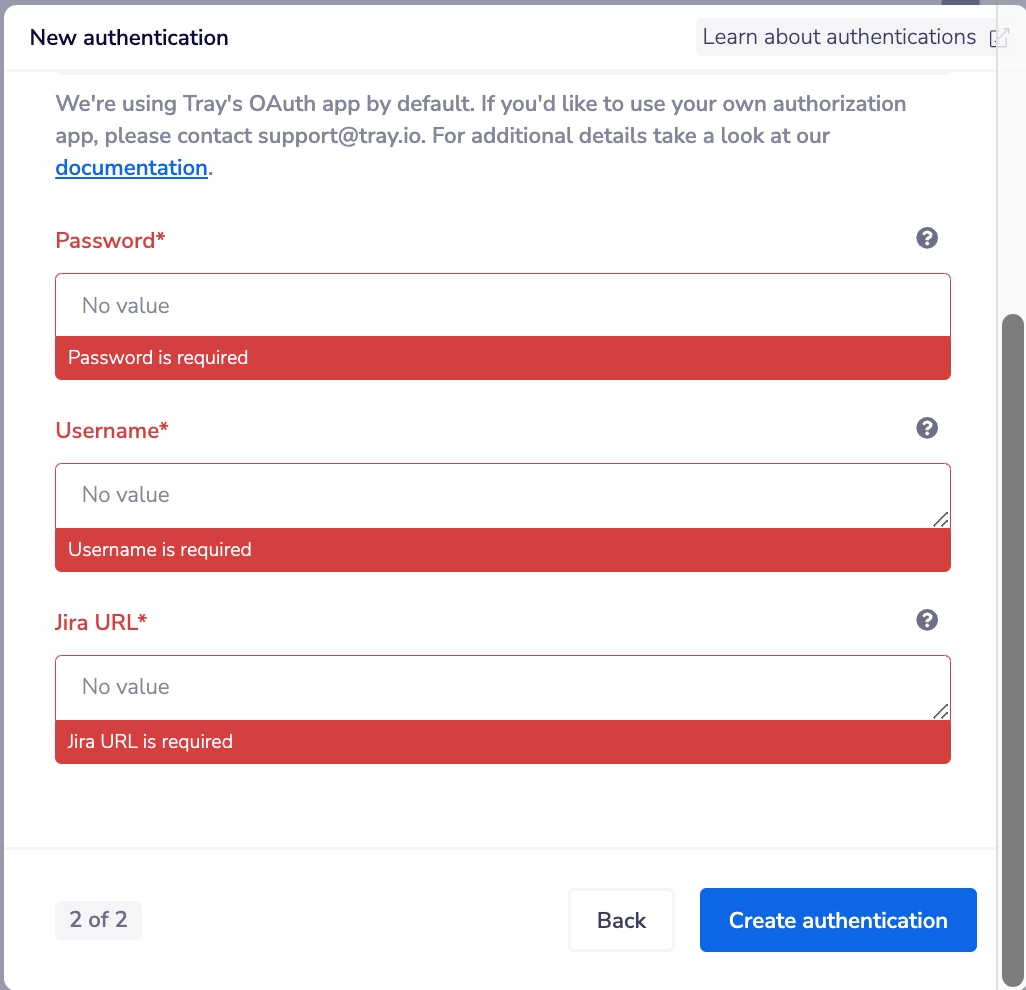1026x990 pixels.
Task: Click the Back button
Action: click(x=621, y=919)
